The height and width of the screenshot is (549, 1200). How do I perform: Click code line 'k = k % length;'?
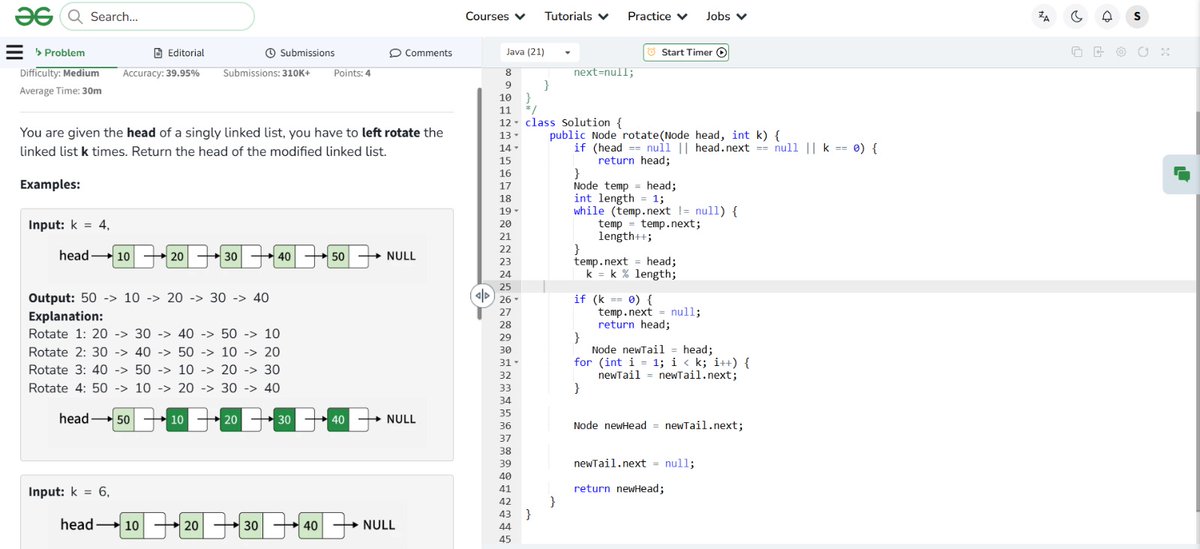[630, 274]
